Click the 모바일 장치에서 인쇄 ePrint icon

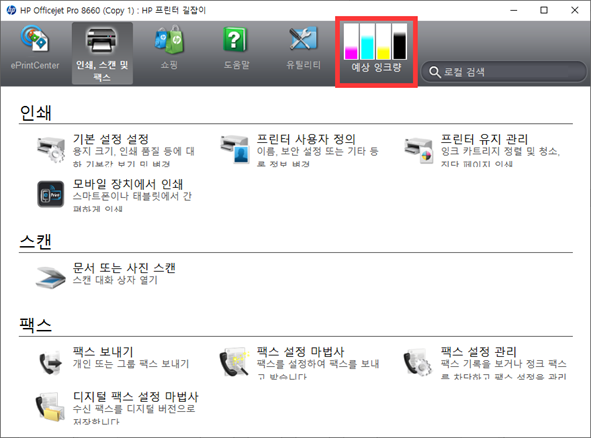pos(51,194)
